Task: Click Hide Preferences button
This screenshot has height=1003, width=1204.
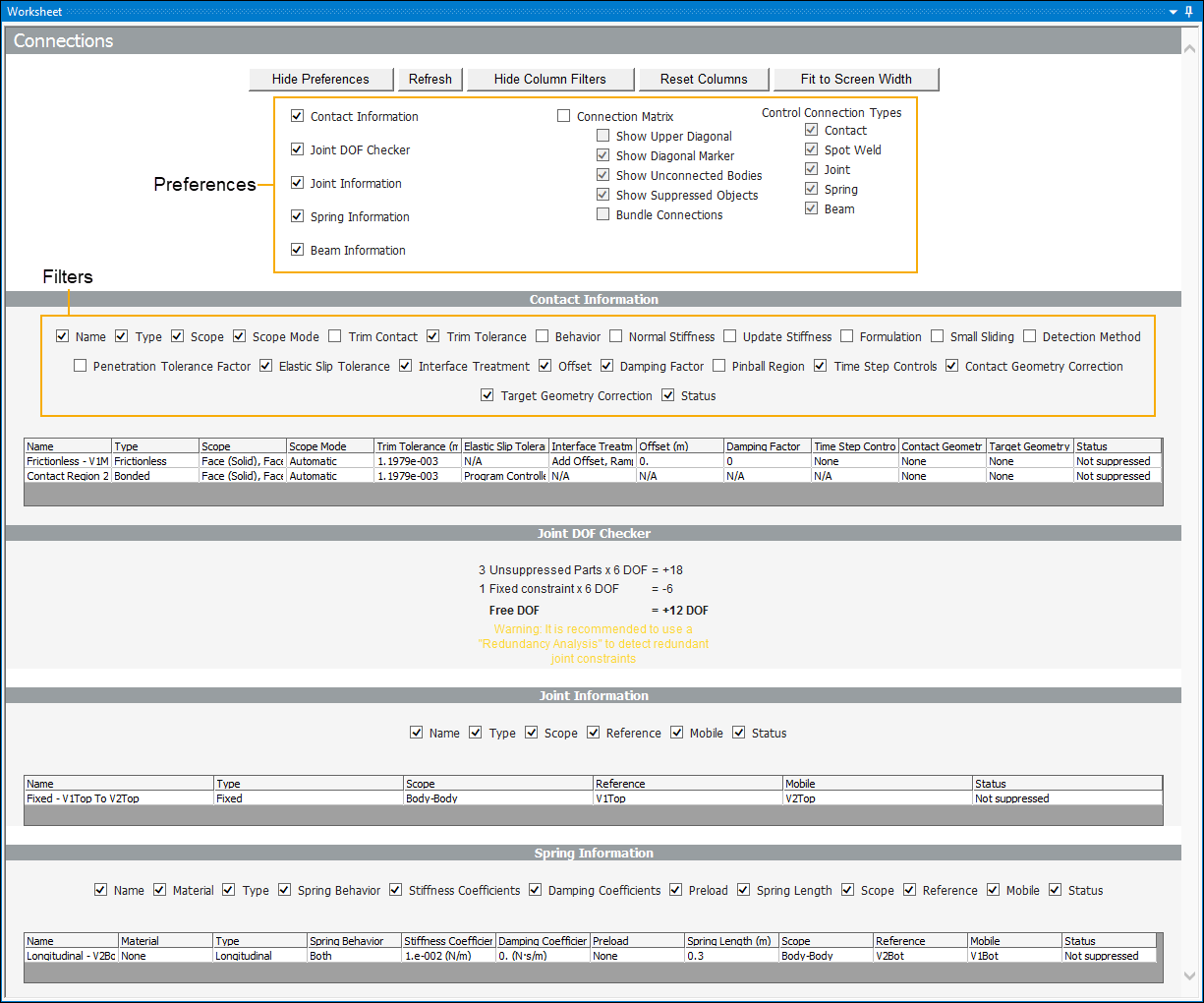Action: coord(320,79)
